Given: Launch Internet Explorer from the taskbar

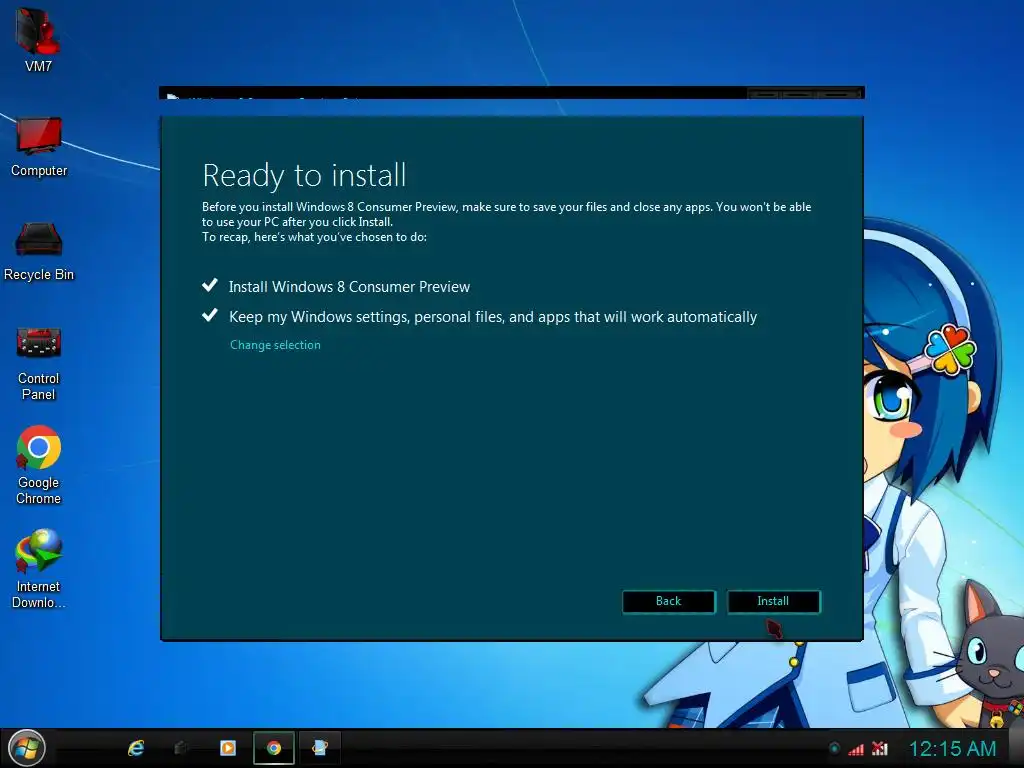Looking at the screenshot, I should coord(136,748).
